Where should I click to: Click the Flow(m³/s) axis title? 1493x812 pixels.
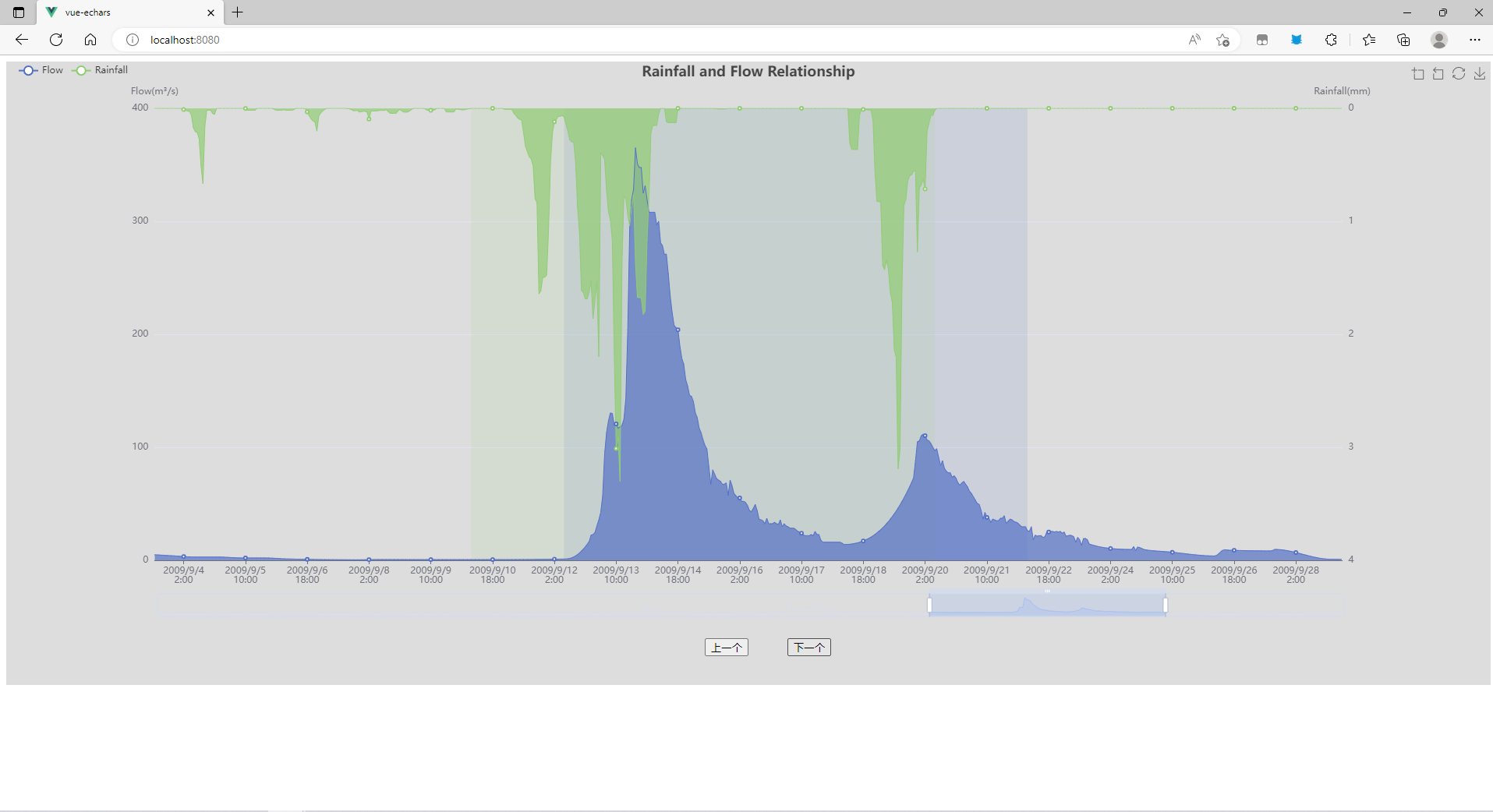point(154,91)
